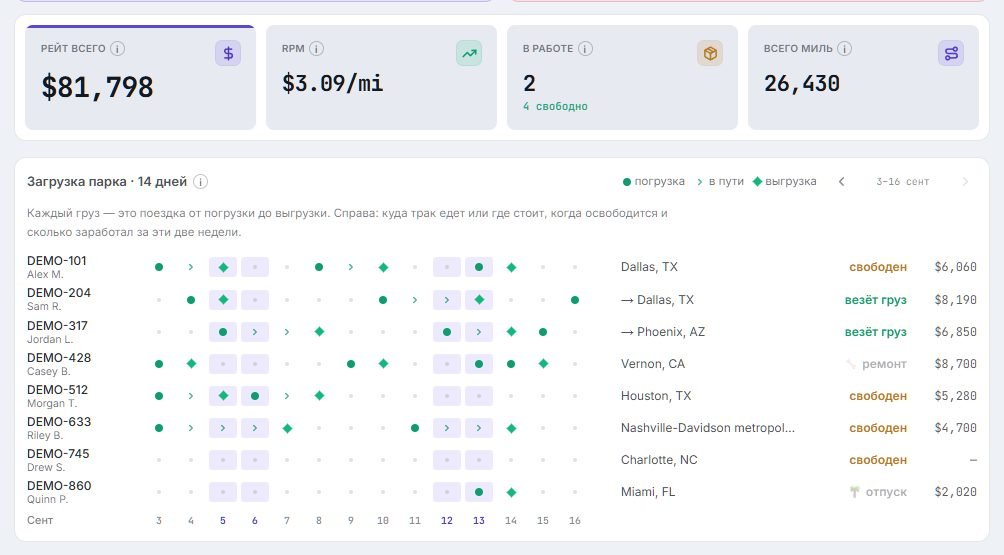Select truck DEMO-204
Screen dimensions: 1004x555
[x=59, y=293]
